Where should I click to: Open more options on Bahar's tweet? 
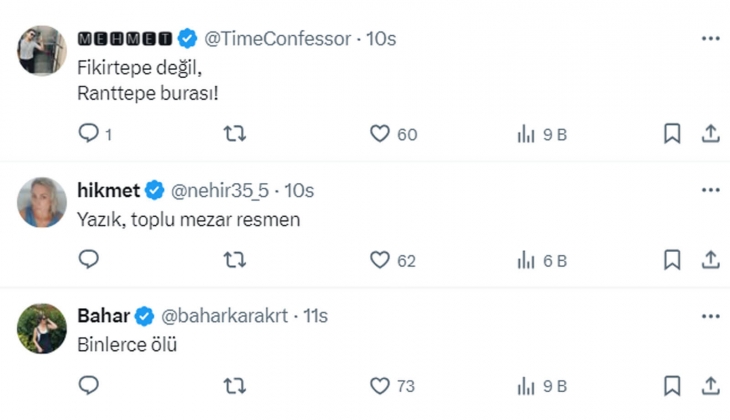710,316
